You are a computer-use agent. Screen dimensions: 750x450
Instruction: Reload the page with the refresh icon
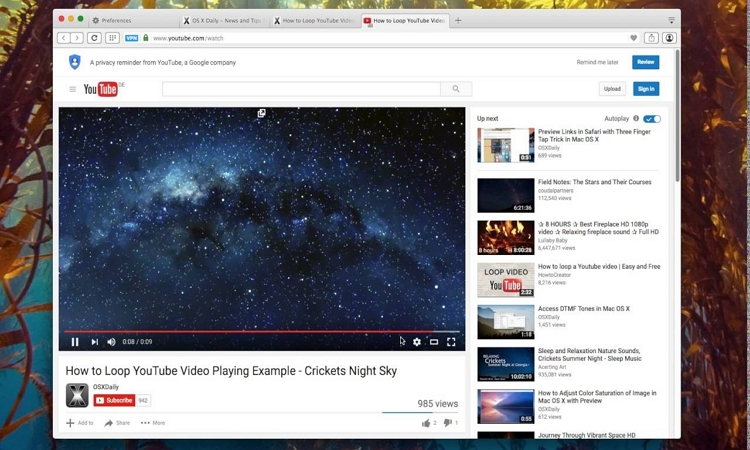94,38
